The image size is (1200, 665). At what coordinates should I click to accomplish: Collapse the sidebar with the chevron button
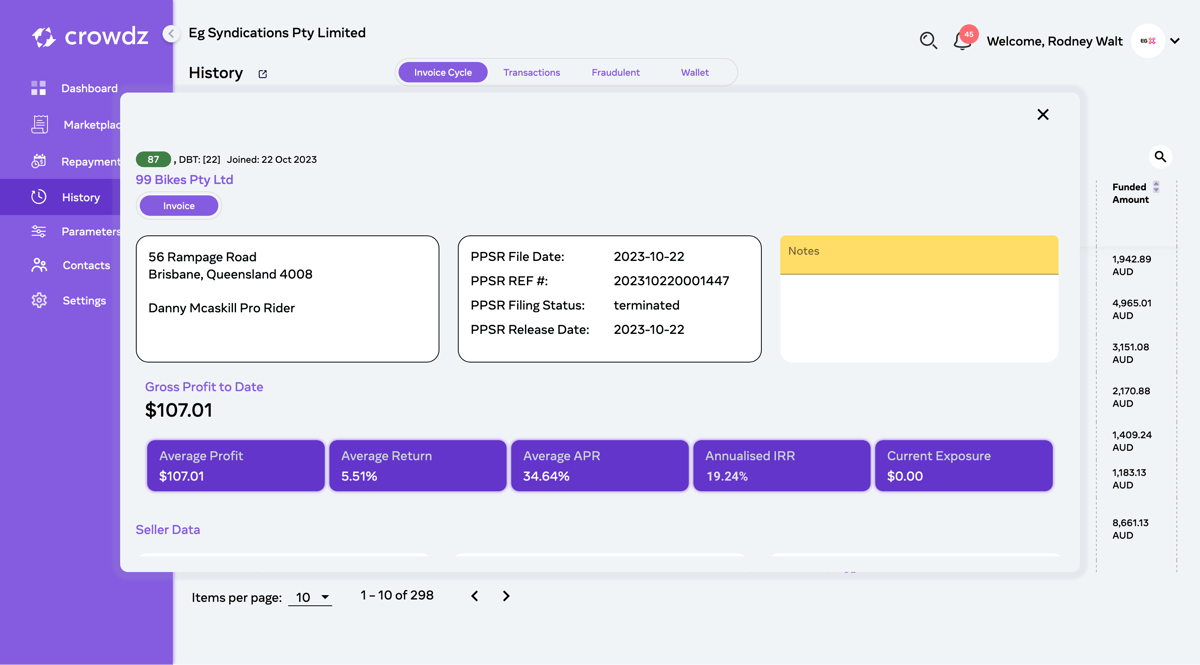point(171,34)
